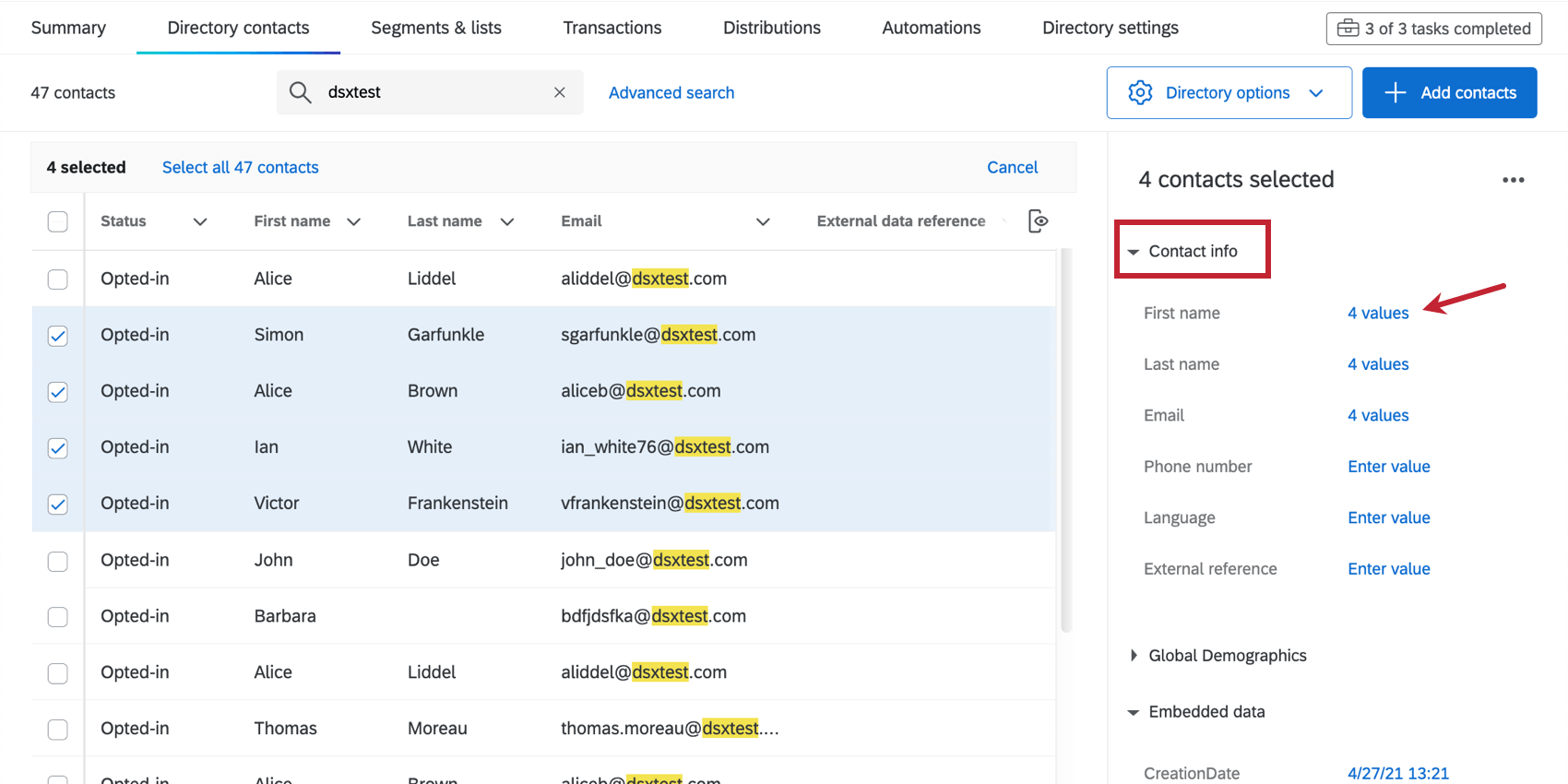
Task: Click the Frankenstein last name cell
Action: [457, 504]
